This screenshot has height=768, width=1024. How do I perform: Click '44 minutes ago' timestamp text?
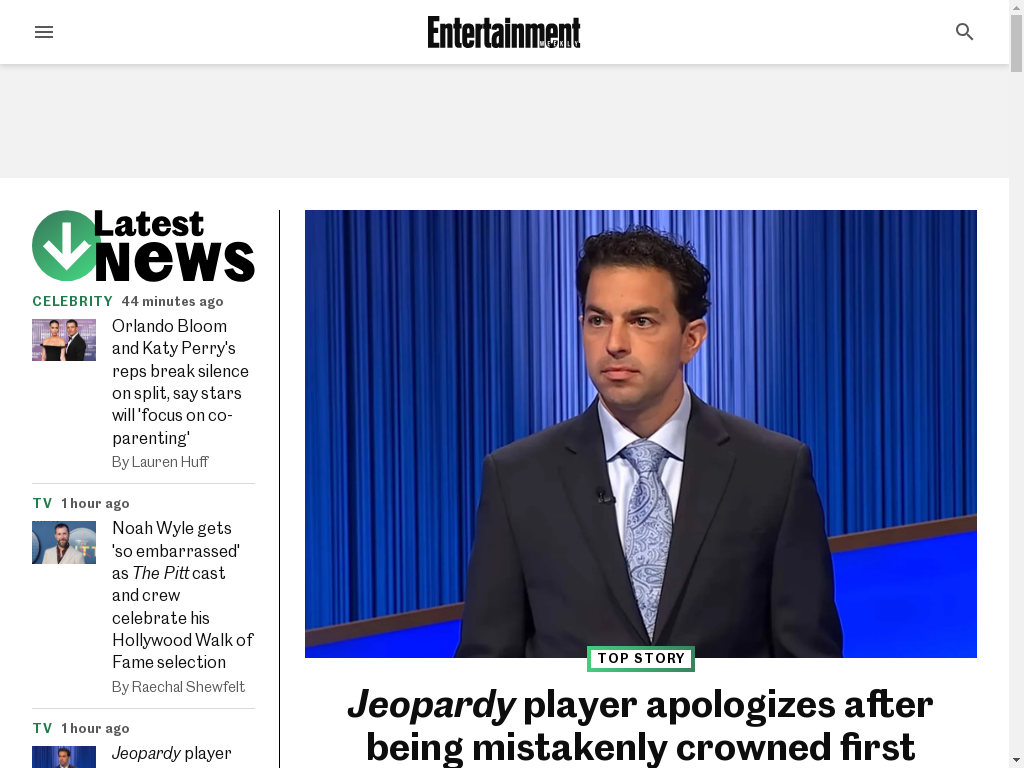(172, 301)
